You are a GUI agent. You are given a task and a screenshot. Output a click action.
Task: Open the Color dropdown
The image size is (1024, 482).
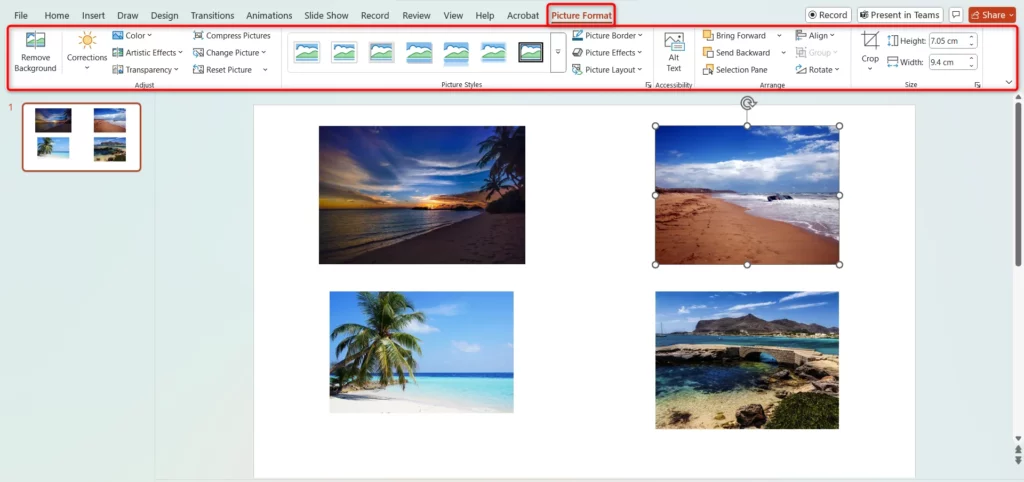pyautogui.click(x=132, y=35)
